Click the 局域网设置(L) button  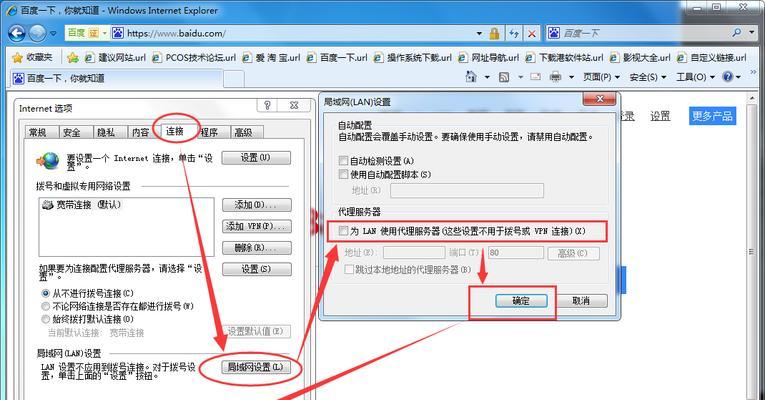pos(256,367)
